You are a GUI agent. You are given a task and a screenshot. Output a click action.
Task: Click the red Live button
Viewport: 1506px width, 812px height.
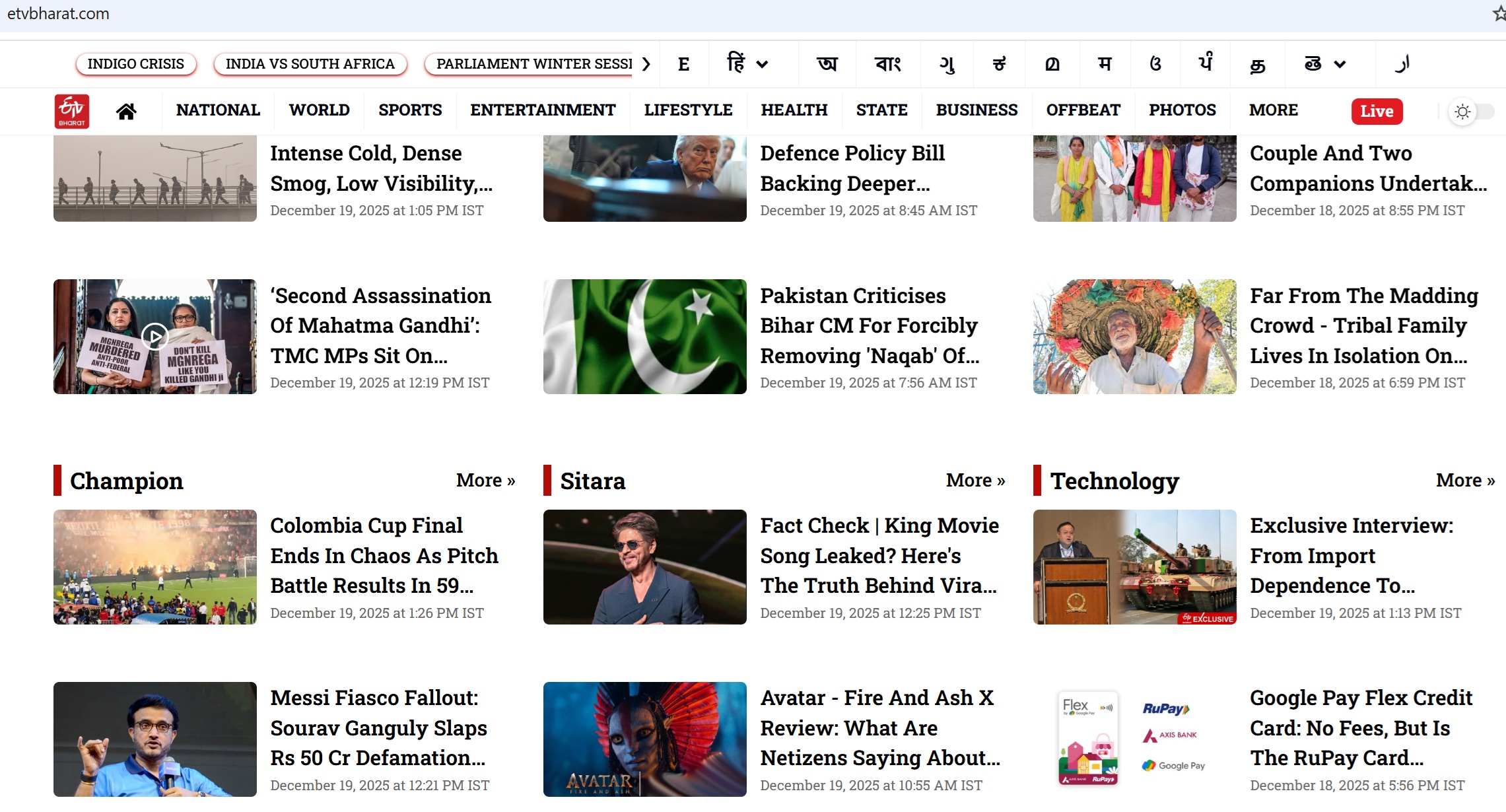pyautogui.click(x=1377, y=112)
